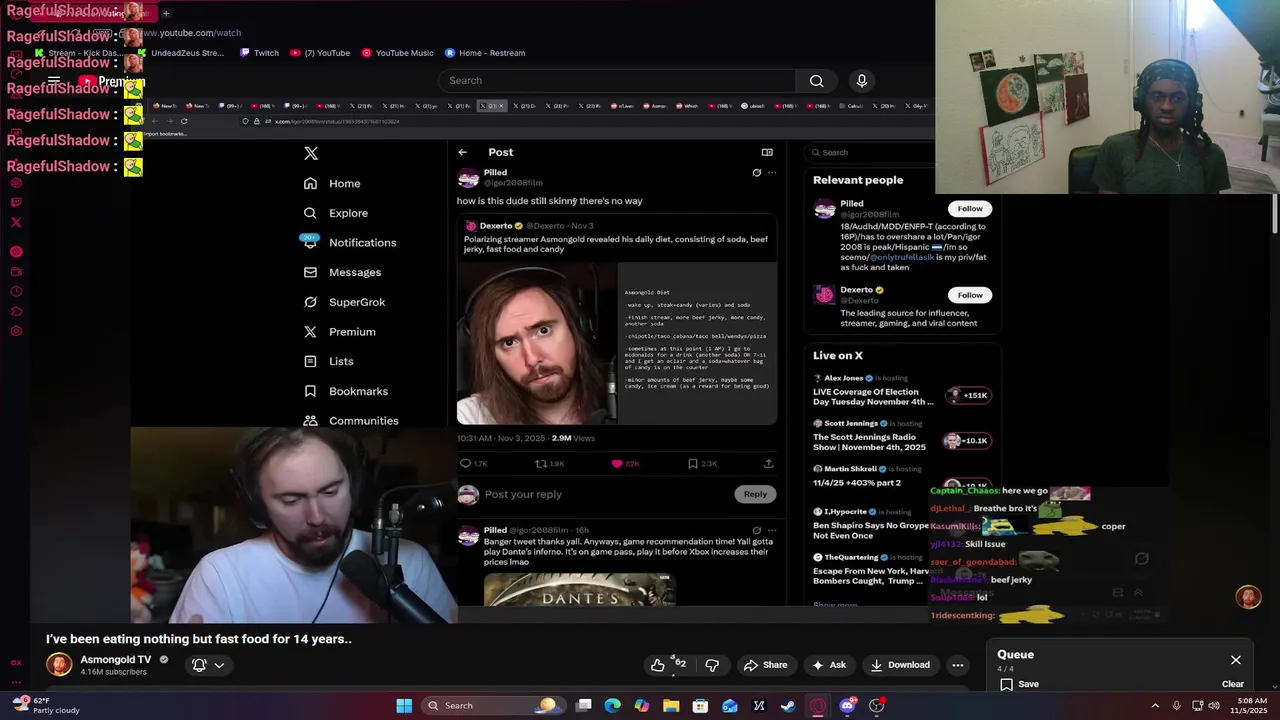The image size is (1280, 720).
Task: Open the Windows Start menu
Action: (404, 706)
